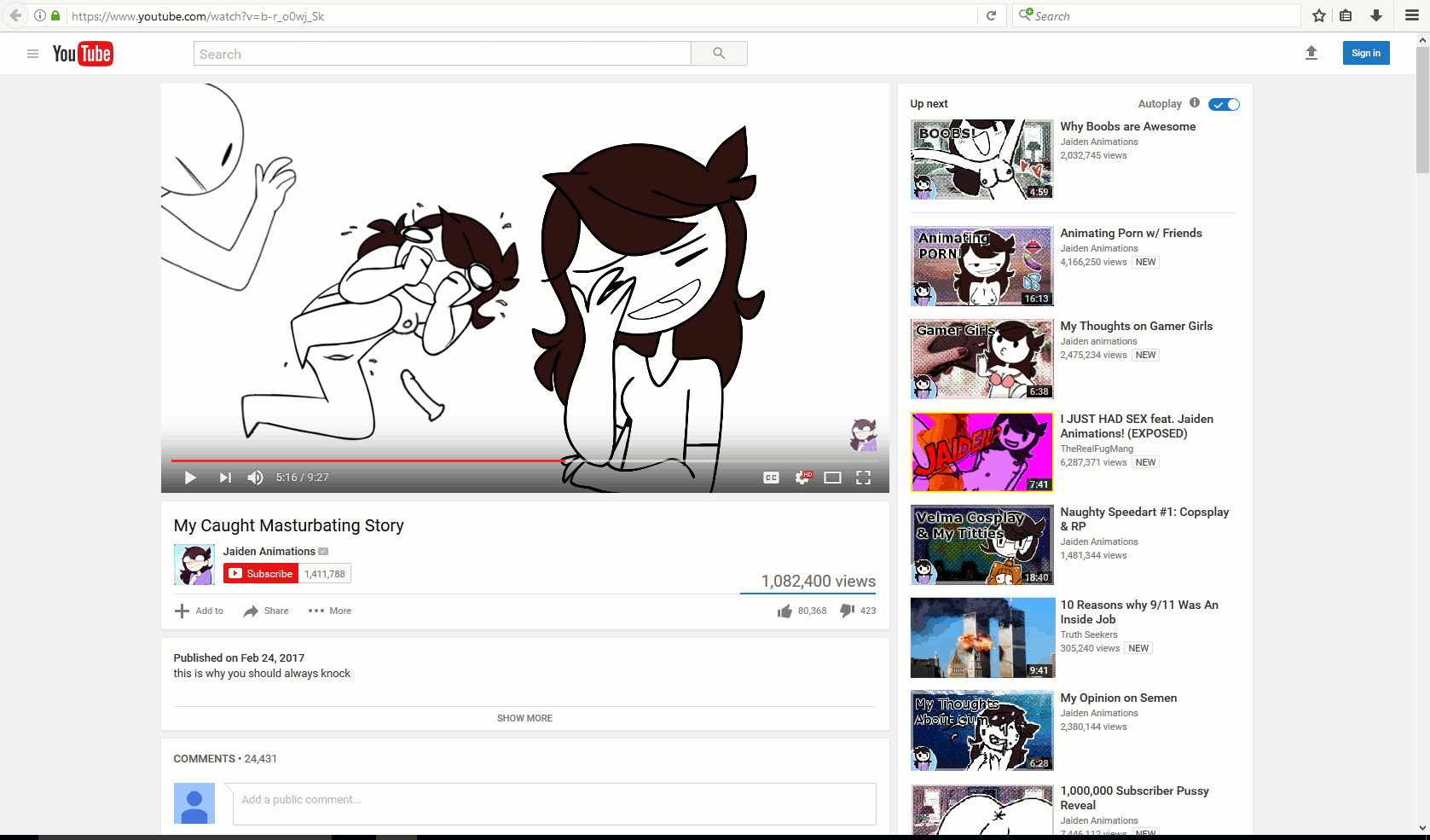This screenshot has width=1430, height=840.
Task: Click the video play button
Action: tap(190, 478)
